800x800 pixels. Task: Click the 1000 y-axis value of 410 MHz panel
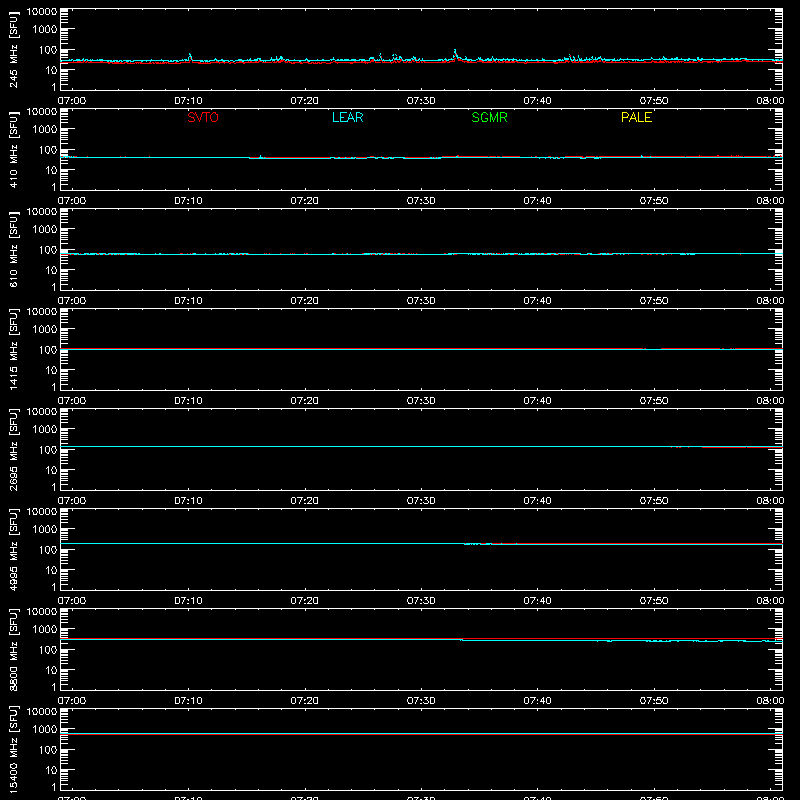point(45,129)
